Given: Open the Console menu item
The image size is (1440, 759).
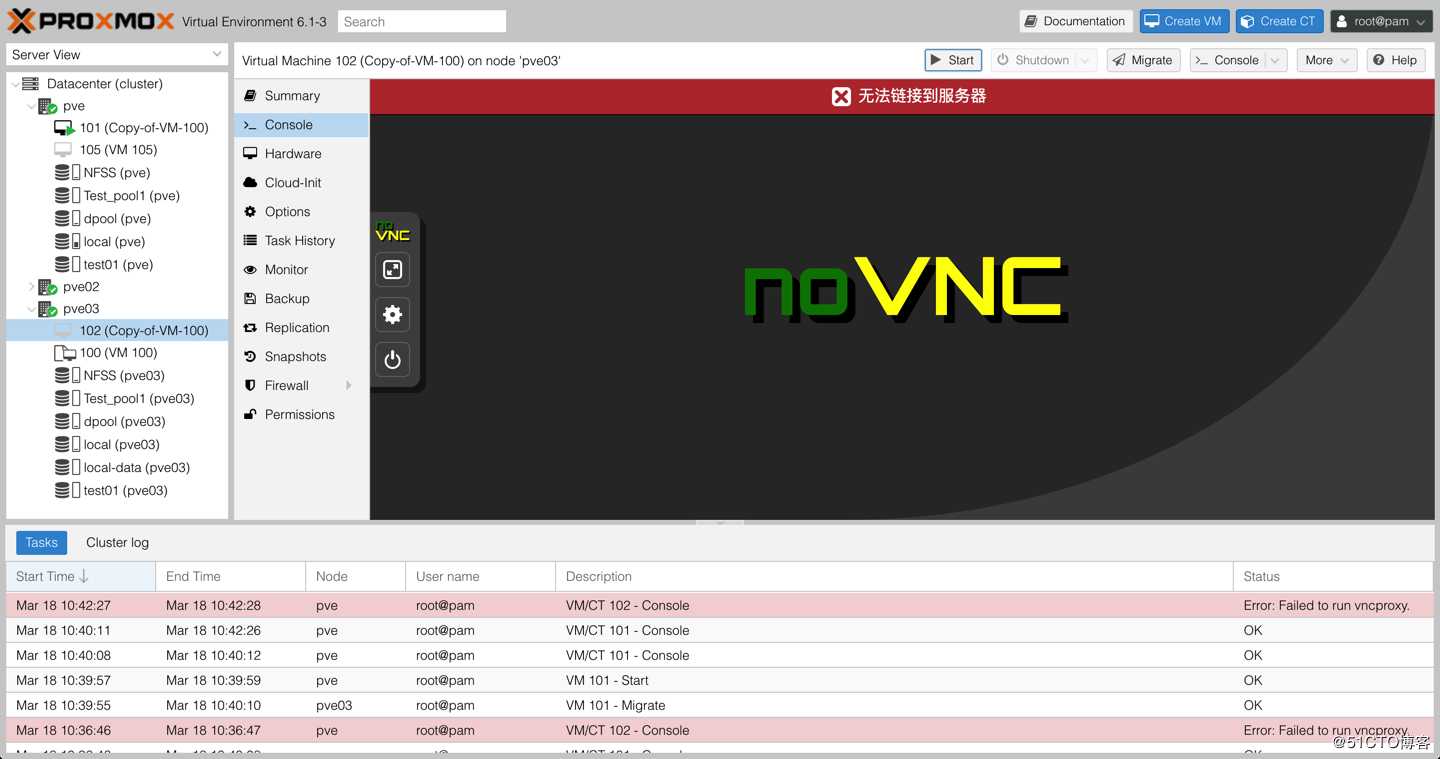Looking at the screenshot, I should (302, 125).
